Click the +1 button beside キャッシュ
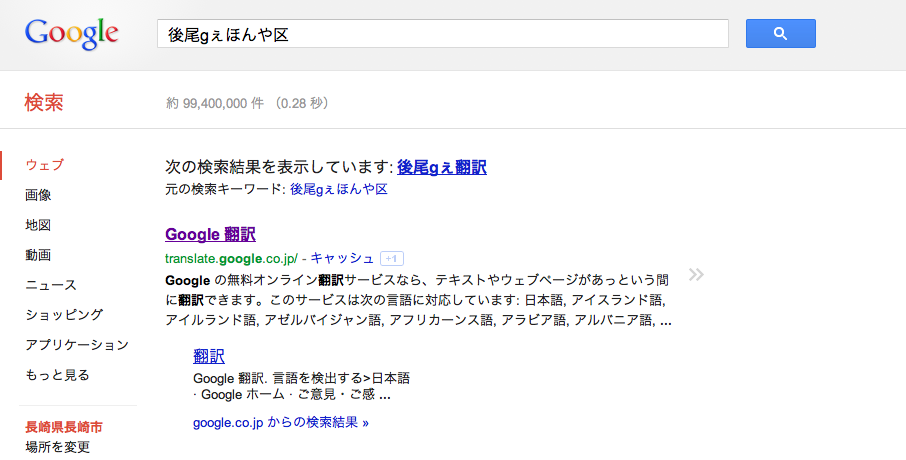Image resolution: width=906 pixels, height=460 pixels. (x=392, y=258)
